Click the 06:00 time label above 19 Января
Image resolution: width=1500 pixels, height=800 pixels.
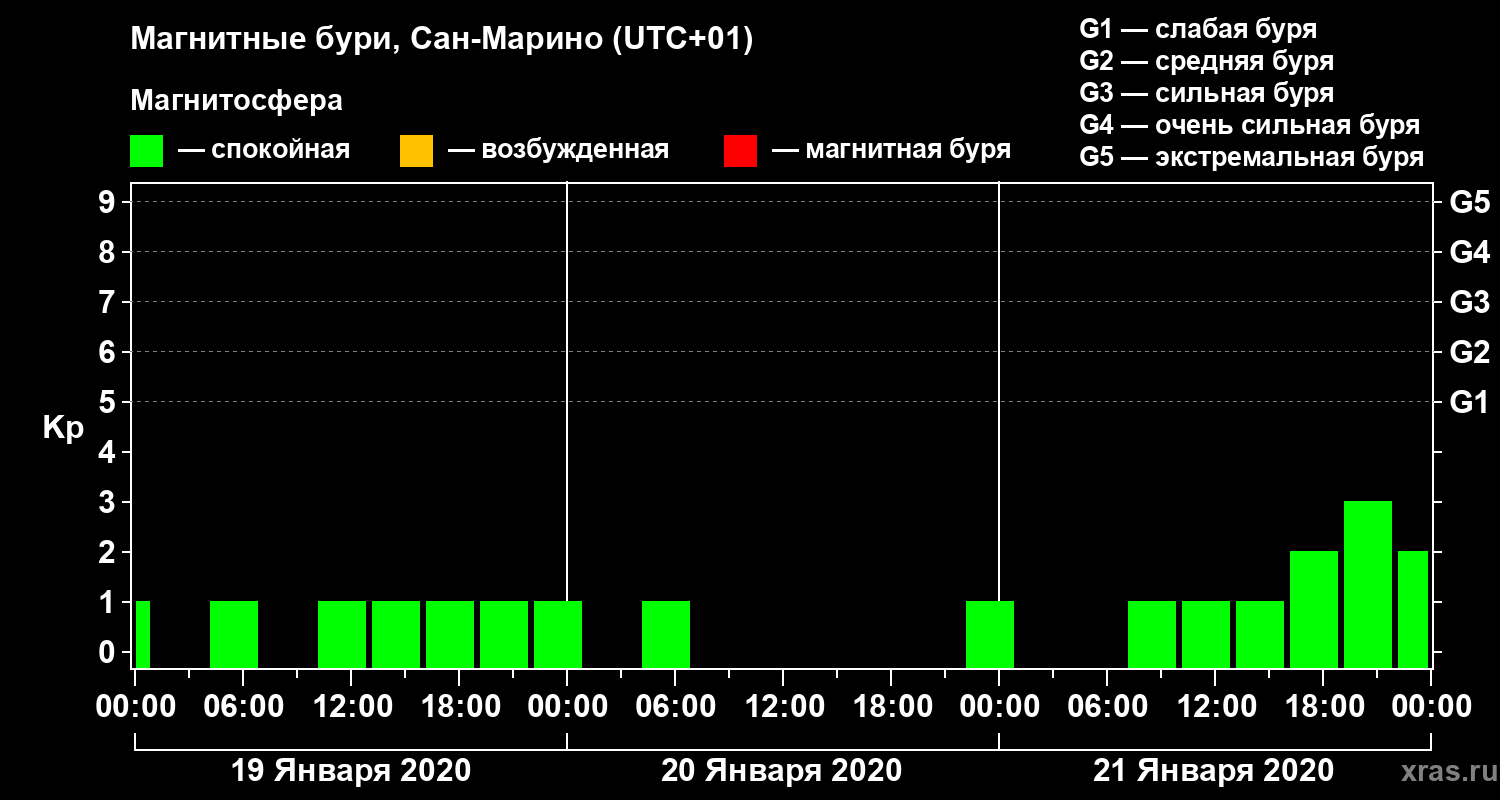[x=242, y=706]
